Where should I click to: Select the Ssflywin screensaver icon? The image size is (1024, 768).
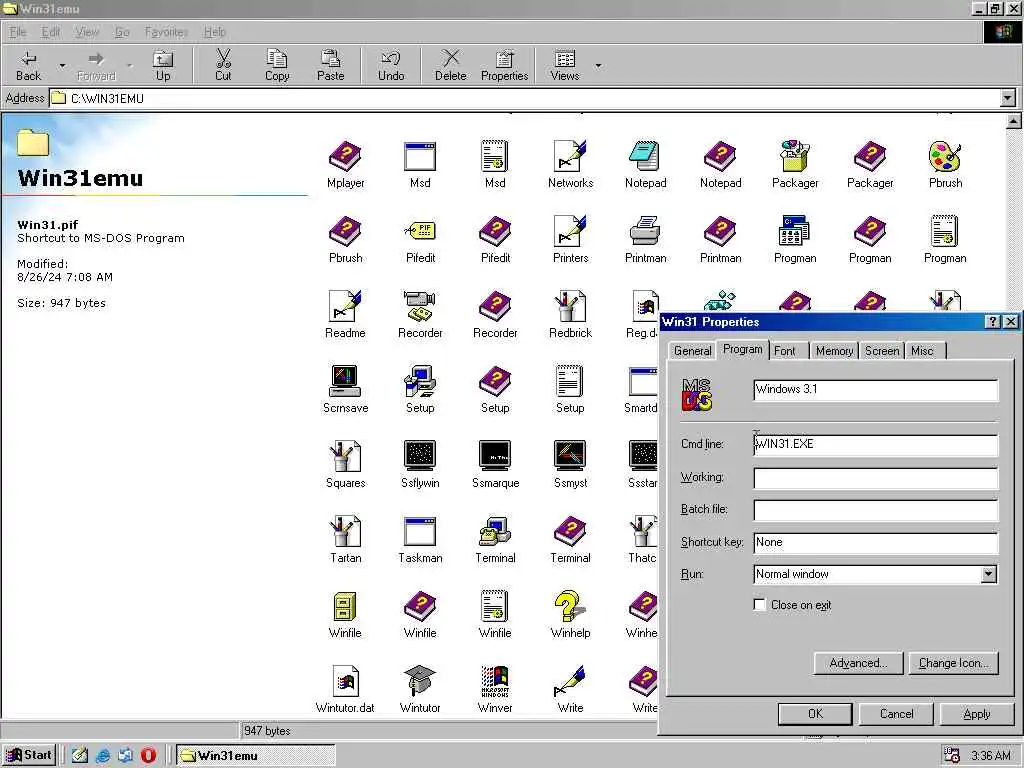coord(420,456)
